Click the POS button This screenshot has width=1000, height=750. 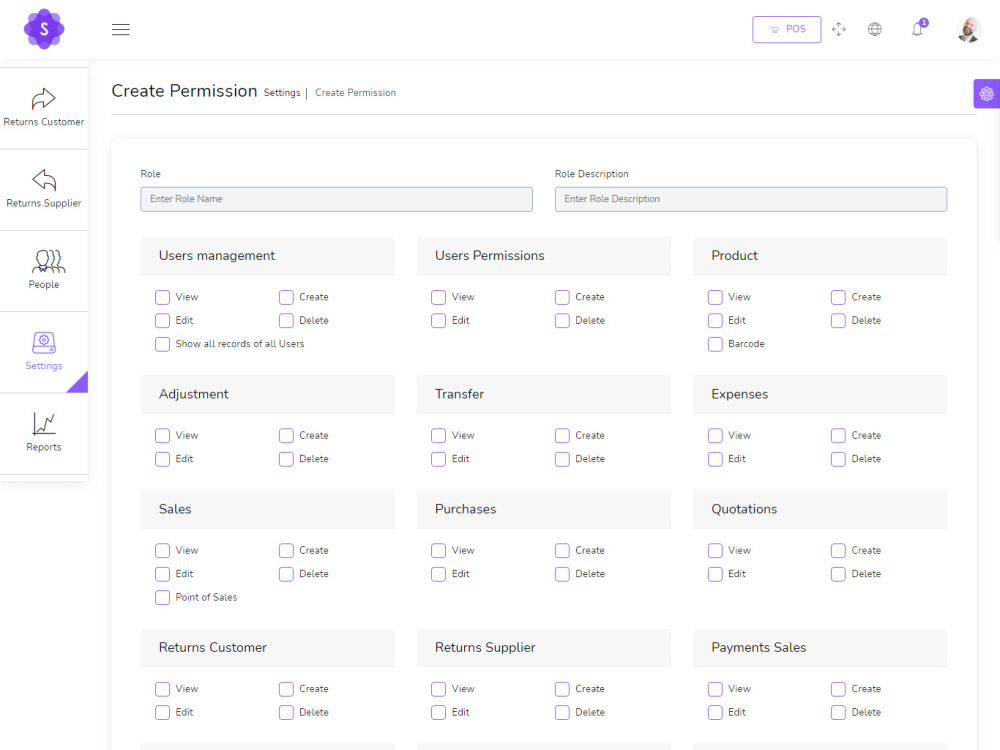click(786, 29)
